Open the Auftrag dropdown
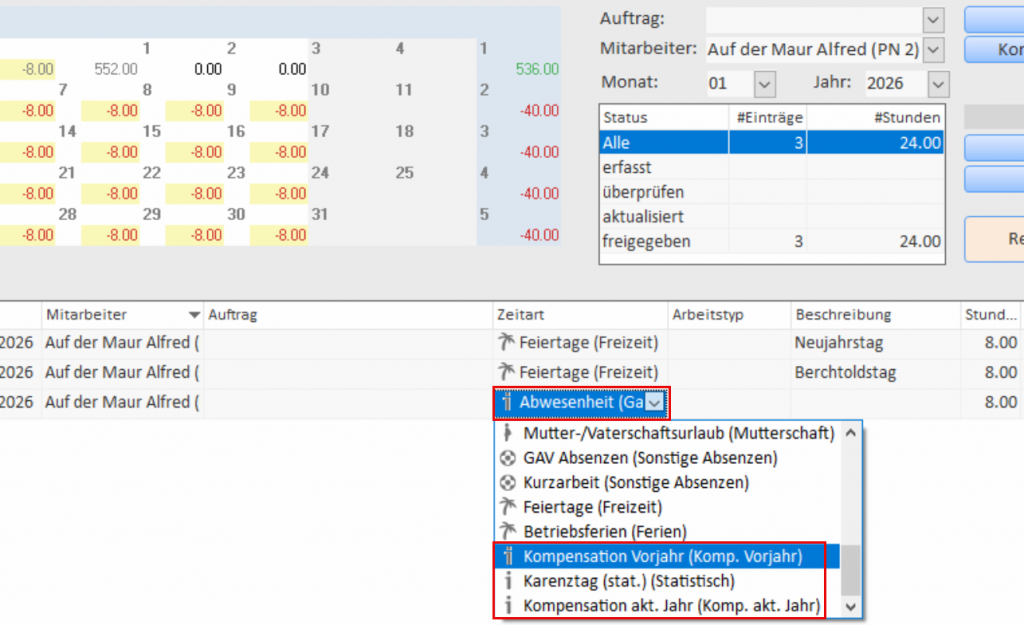1024x625 pixels. pos(933,19)
